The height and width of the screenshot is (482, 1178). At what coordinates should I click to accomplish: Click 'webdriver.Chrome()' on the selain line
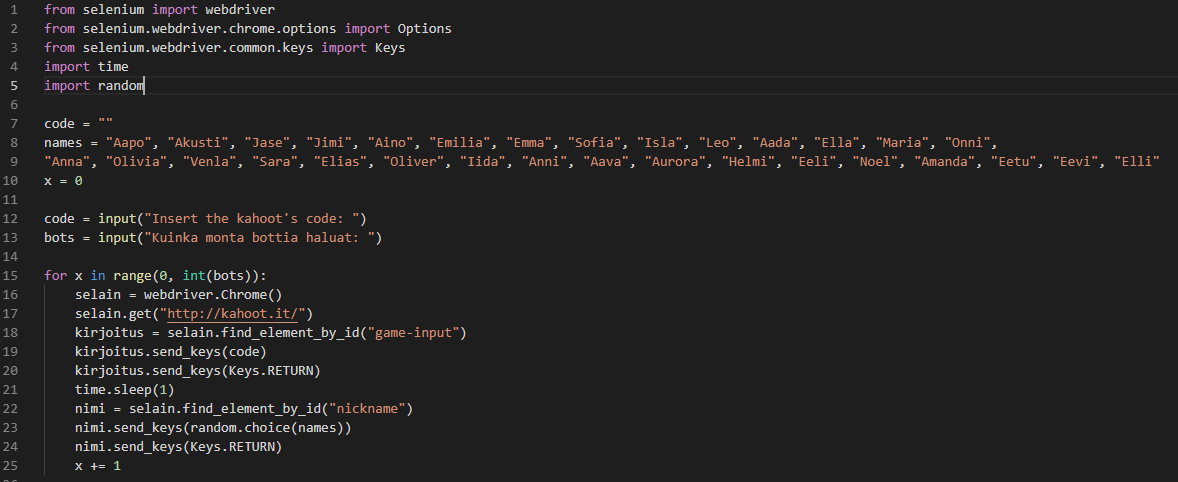tap(213, 294)
